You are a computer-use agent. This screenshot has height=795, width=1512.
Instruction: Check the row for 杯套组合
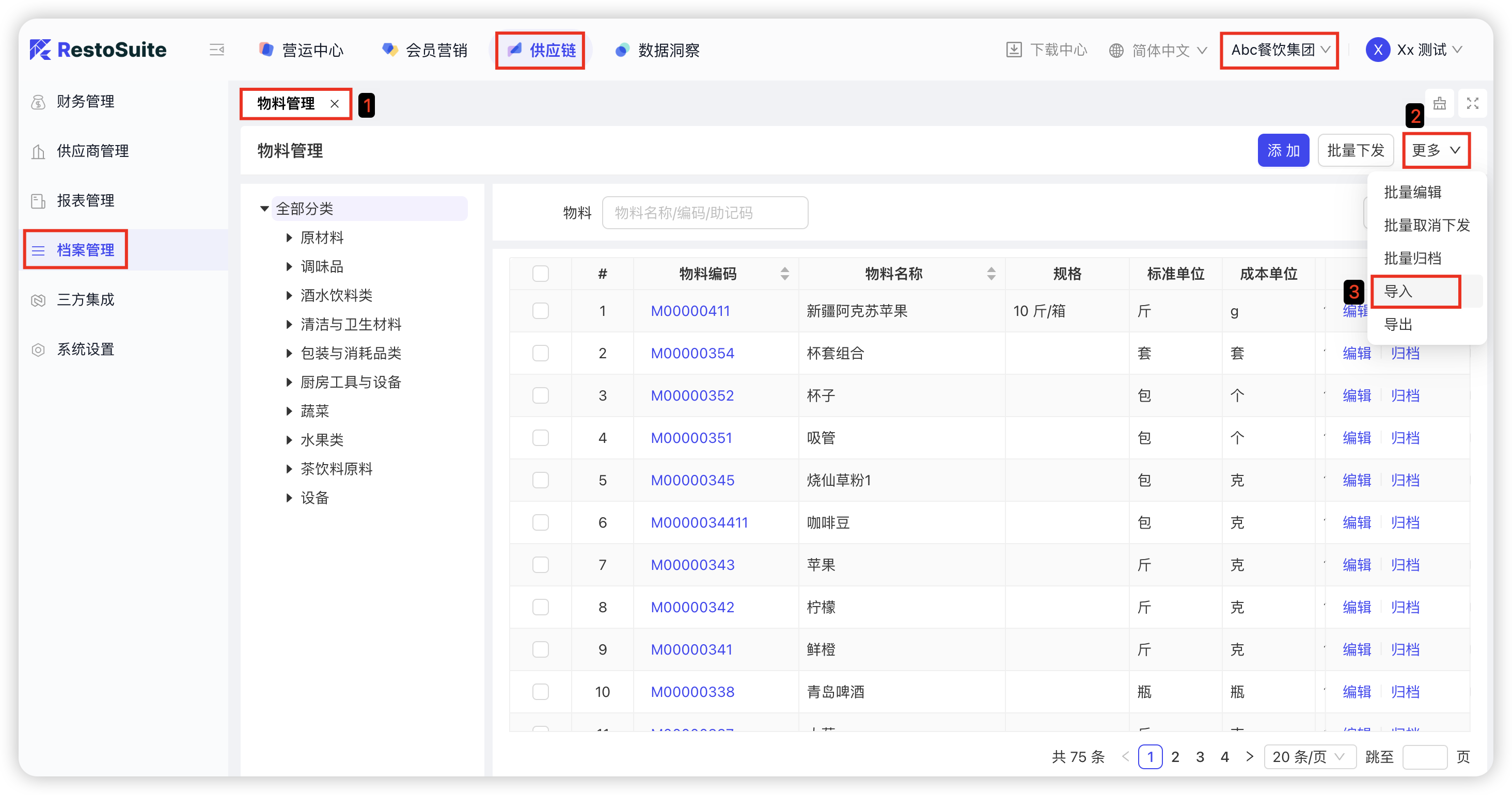(540, 353)
